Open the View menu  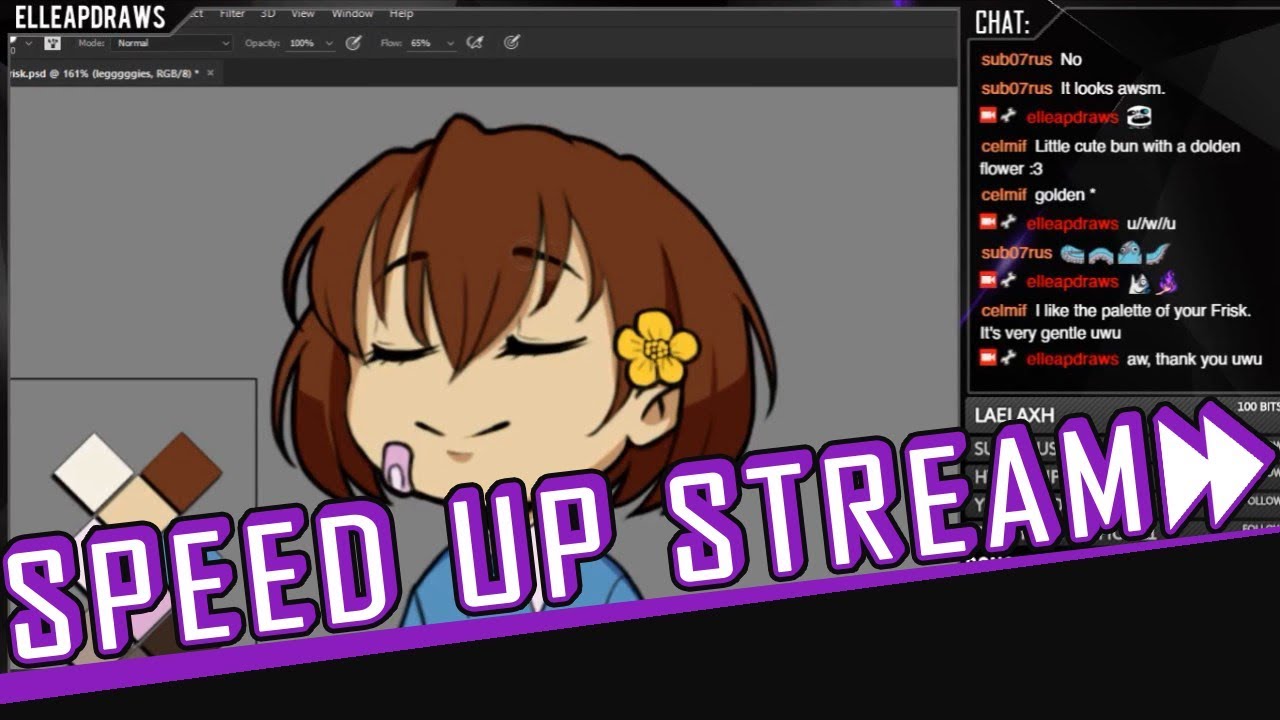302,14
